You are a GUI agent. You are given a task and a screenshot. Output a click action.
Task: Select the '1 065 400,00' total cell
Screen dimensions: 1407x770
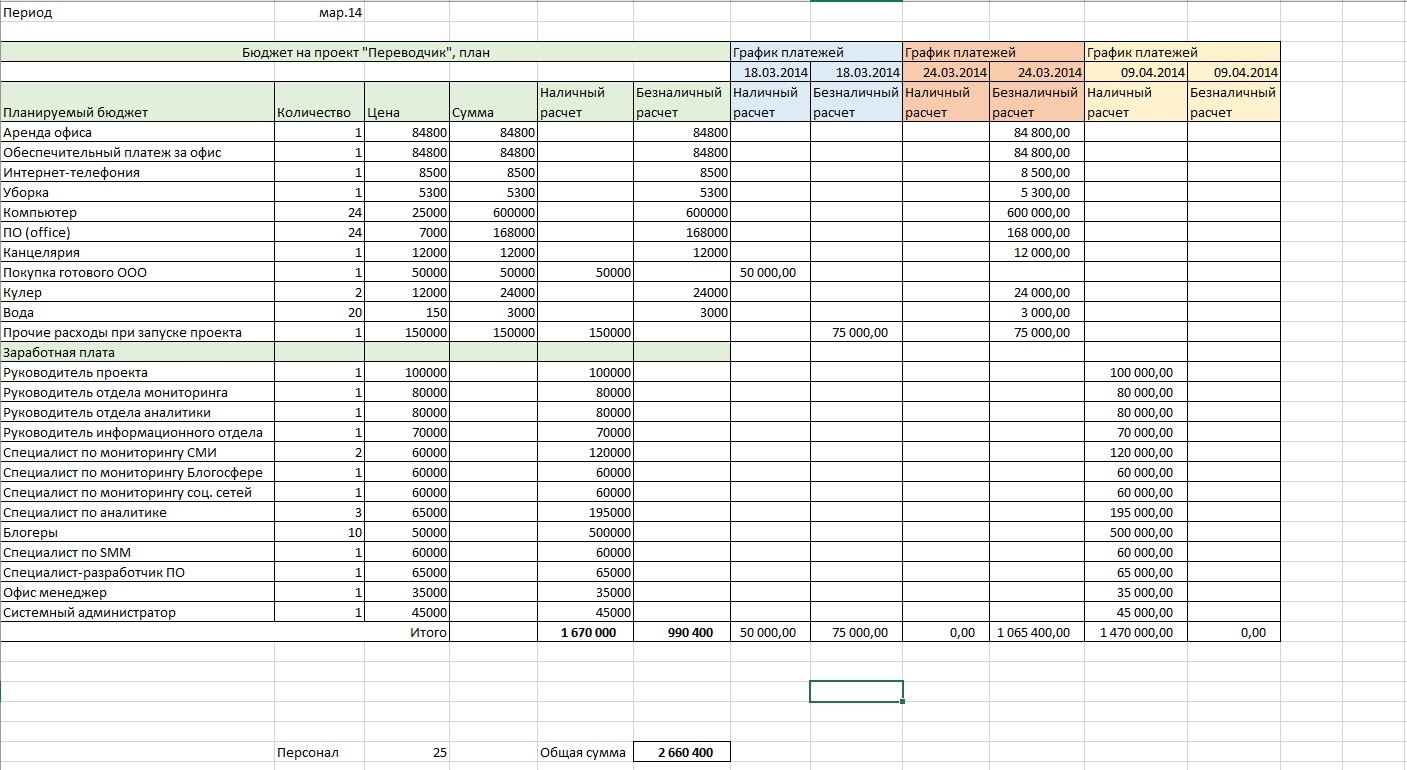1036,633
